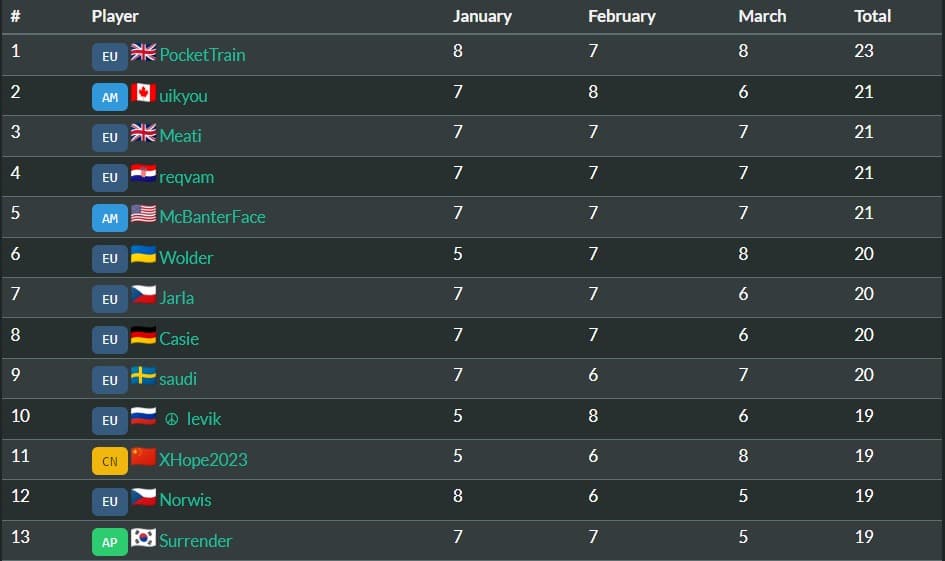The width and height of the screenshot is (945, 561).
Task: Open PocketTrain's player profile link
Action: (x=202, y=55)
